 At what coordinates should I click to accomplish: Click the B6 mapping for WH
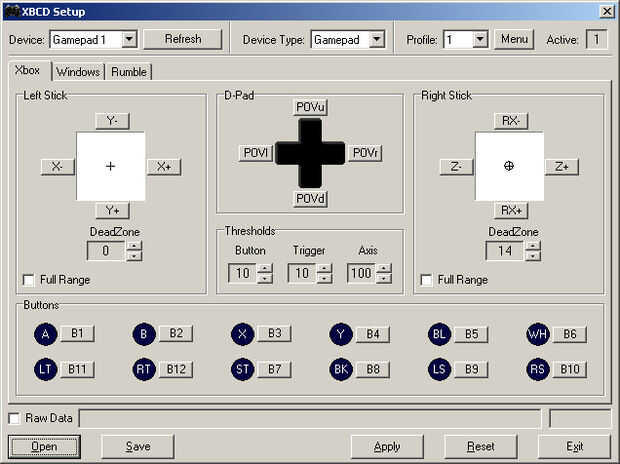pyautogui.click(x=570, y=335)
